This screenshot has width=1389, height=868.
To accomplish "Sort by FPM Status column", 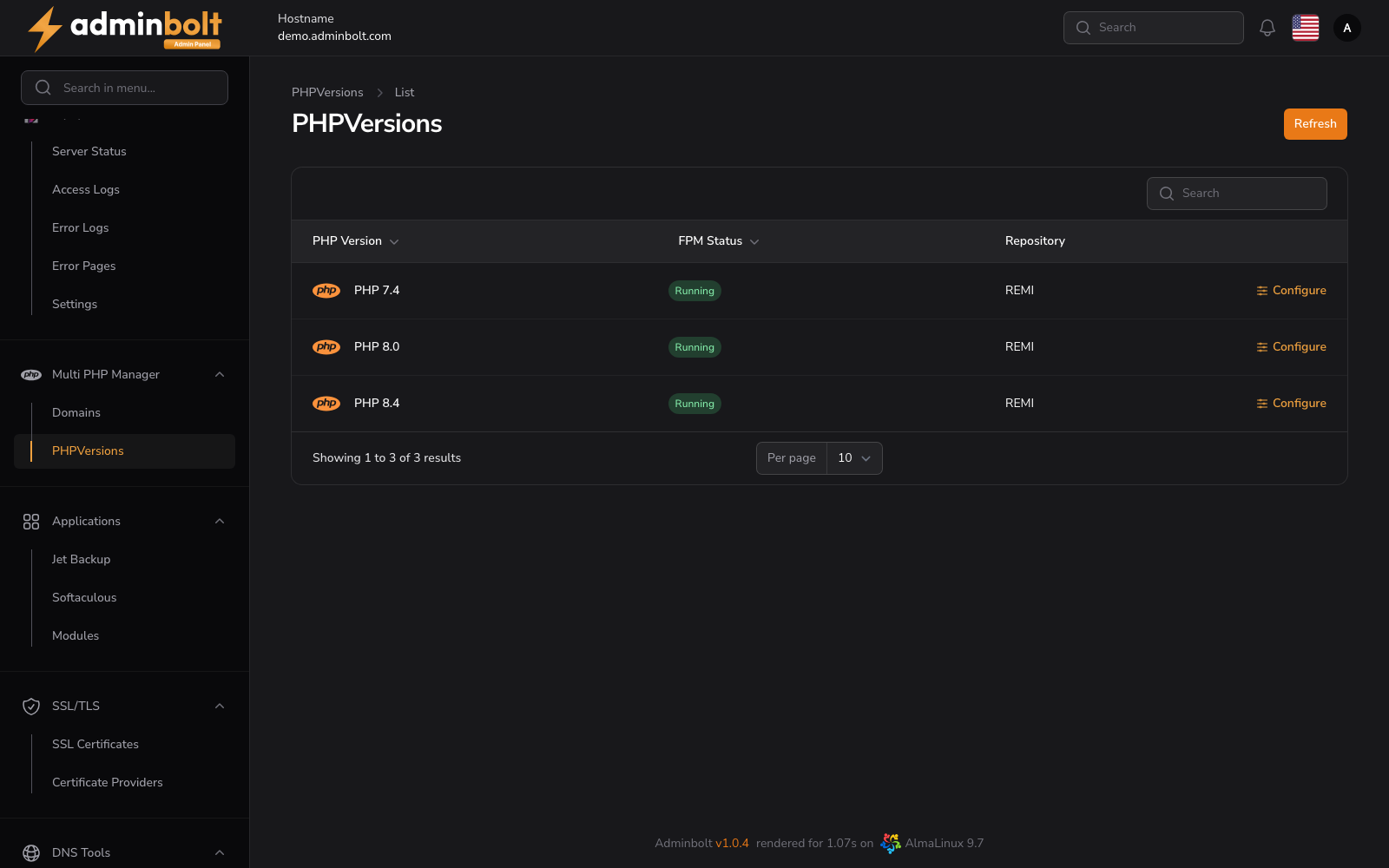I will coord(719,241).
